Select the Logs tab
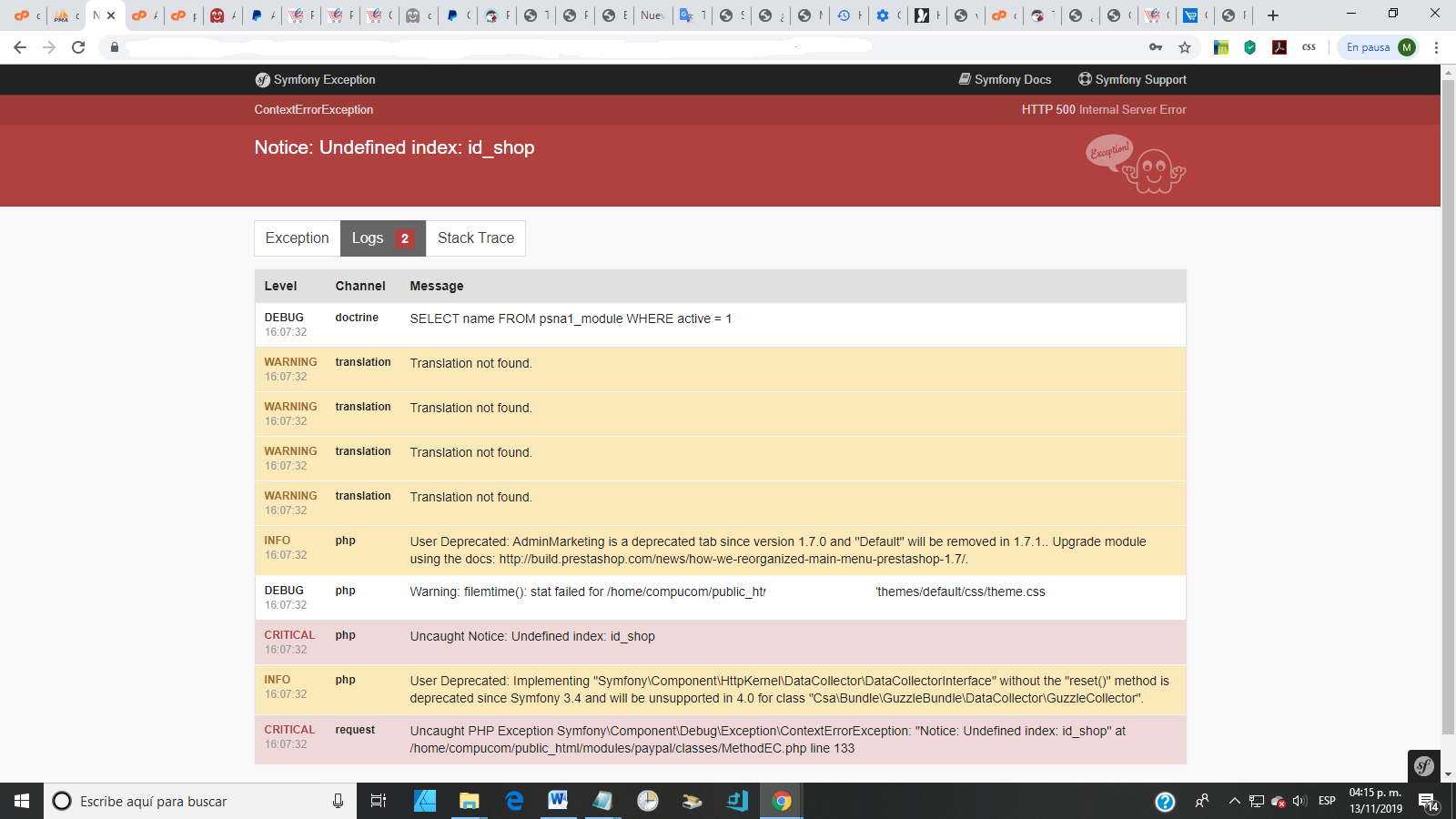 (383, 238)
